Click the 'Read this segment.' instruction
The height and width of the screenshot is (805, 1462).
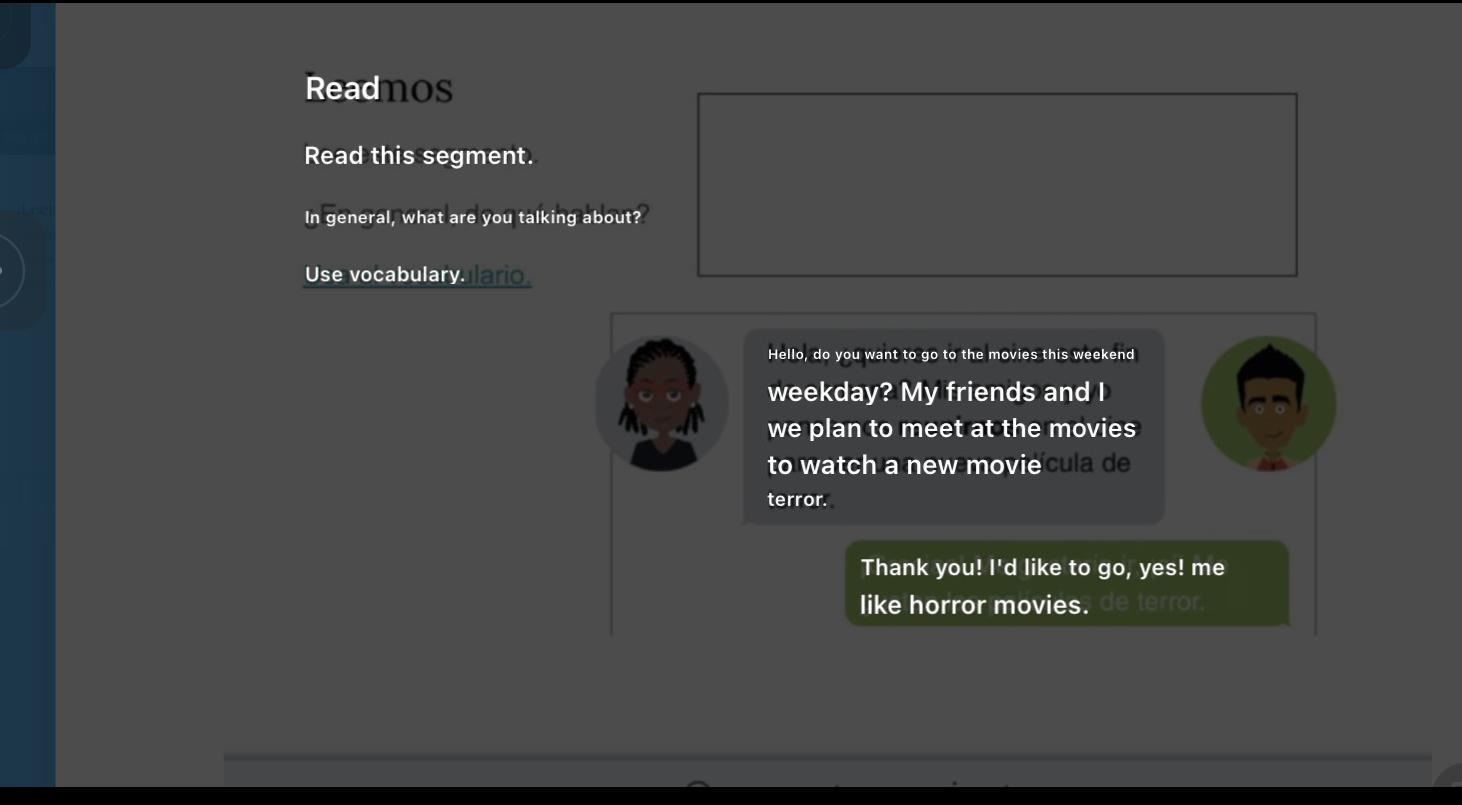click(419, 156)
